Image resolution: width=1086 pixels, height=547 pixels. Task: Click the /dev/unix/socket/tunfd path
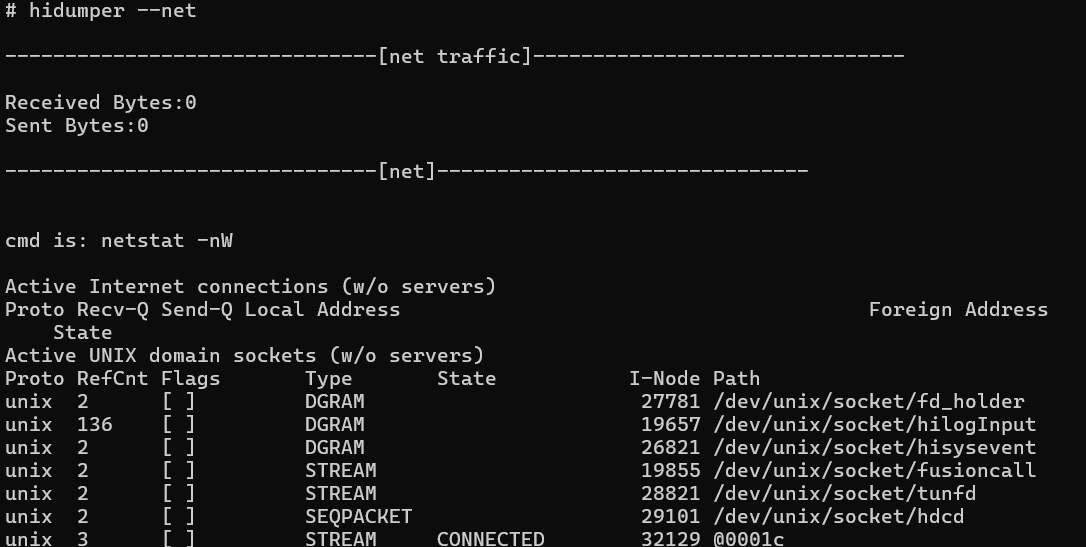844,494
